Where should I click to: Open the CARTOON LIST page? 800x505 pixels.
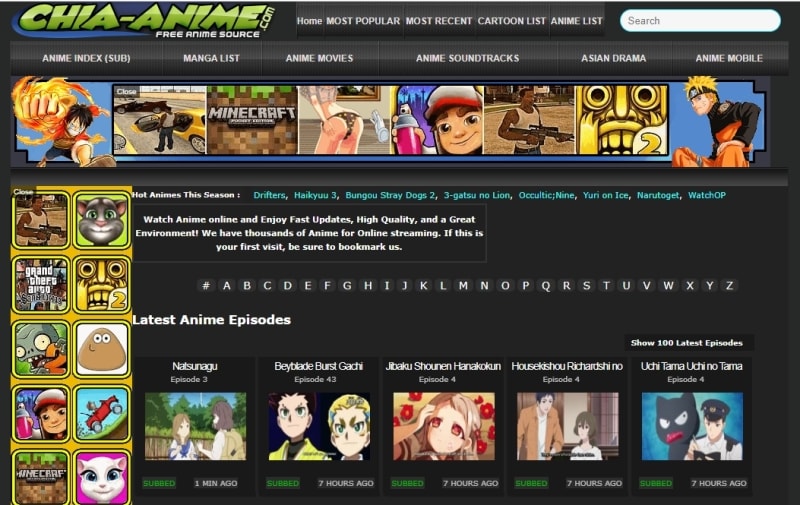click(x=511, y=21)
